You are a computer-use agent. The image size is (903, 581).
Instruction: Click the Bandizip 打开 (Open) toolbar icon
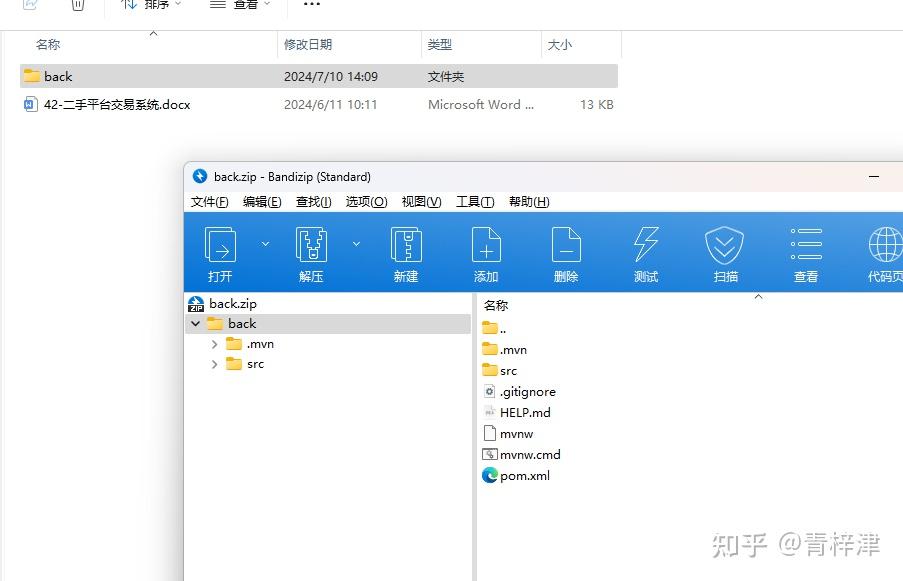[x=221, y=245]
